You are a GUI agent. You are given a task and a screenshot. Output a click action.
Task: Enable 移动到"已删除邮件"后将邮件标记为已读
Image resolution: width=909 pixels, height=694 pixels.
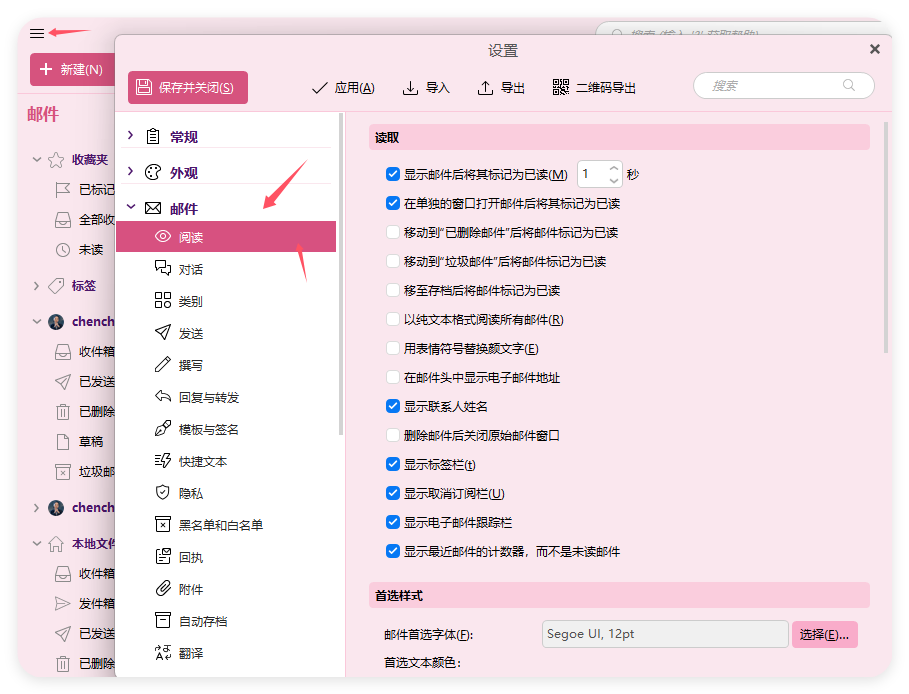(392, 232)
